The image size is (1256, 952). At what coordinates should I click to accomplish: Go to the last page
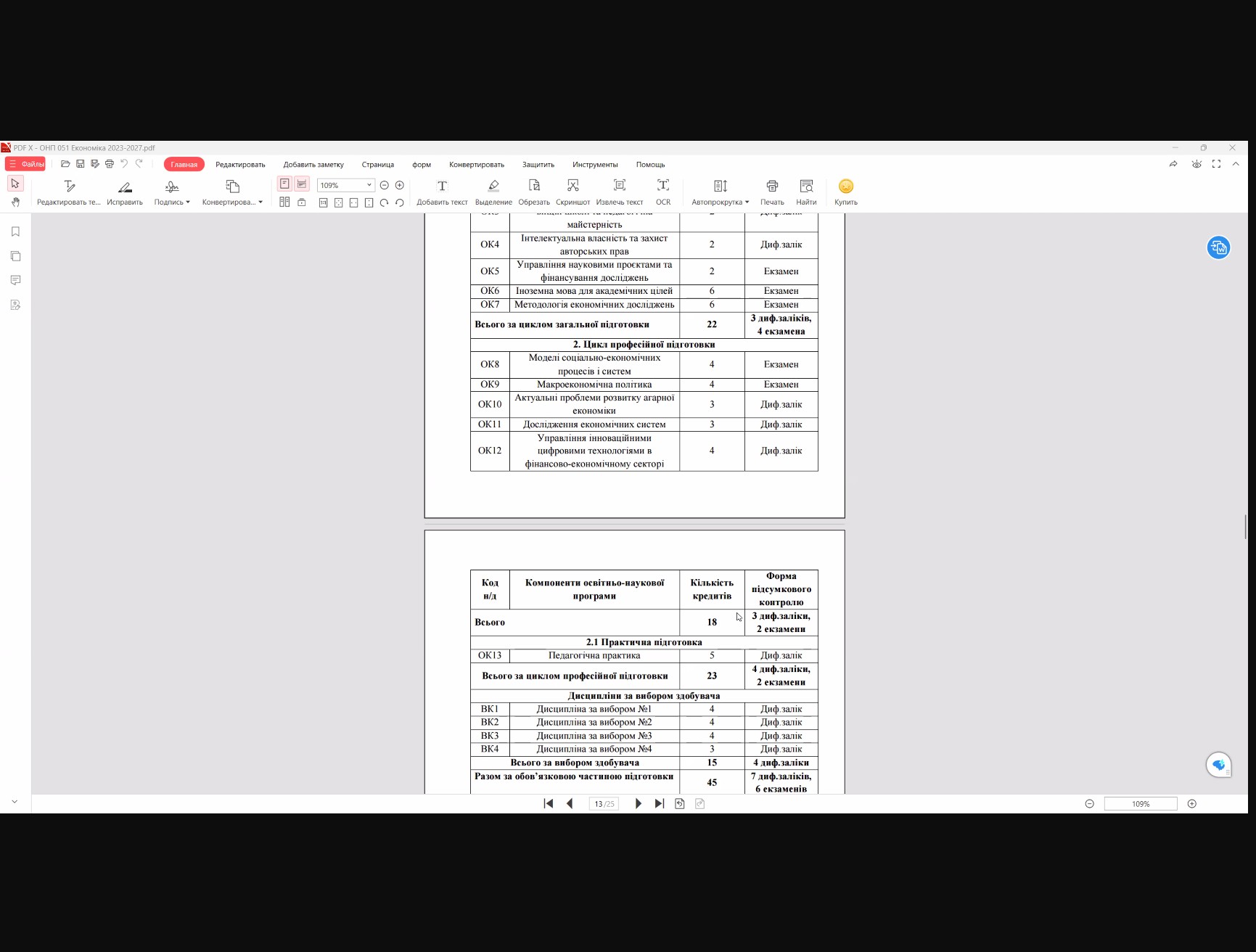(659, 803)
